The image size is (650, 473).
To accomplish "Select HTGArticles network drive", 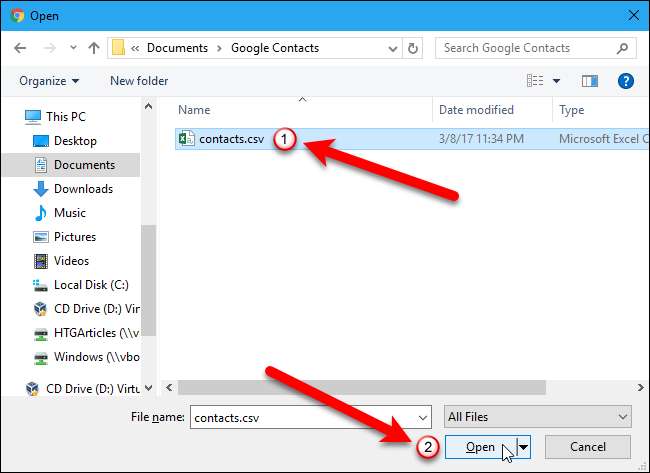I will [x=97, y=333].
